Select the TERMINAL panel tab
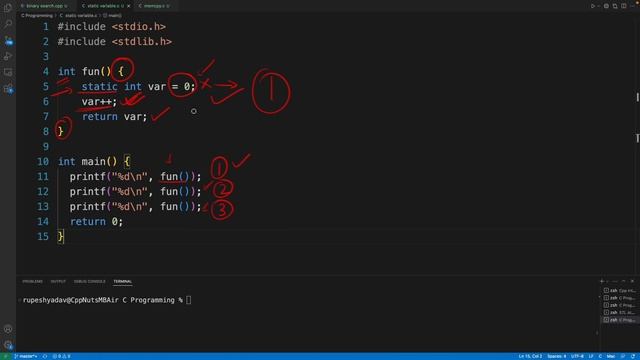640x360 pixels. pos(122,282)
